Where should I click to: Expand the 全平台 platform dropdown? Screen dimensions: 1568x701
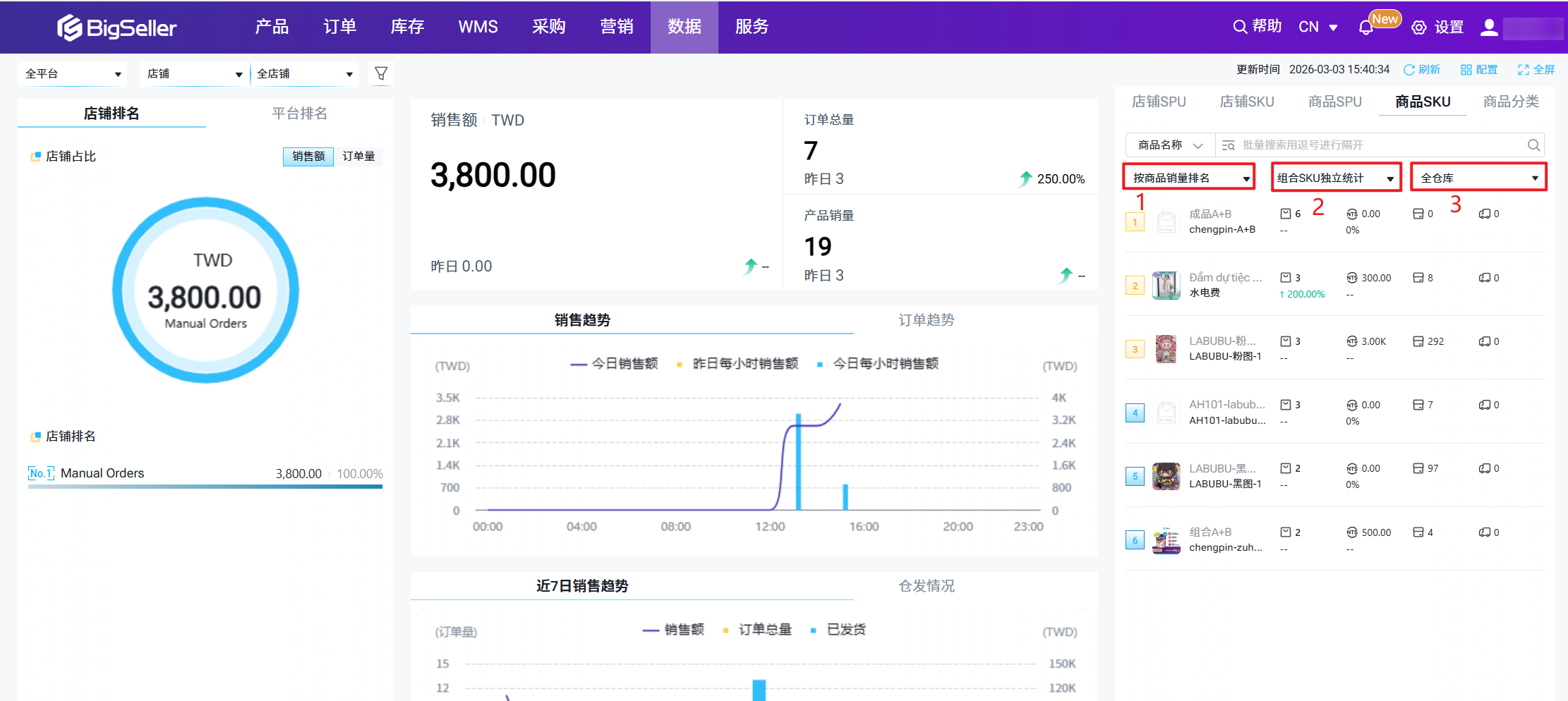[73, 74]
